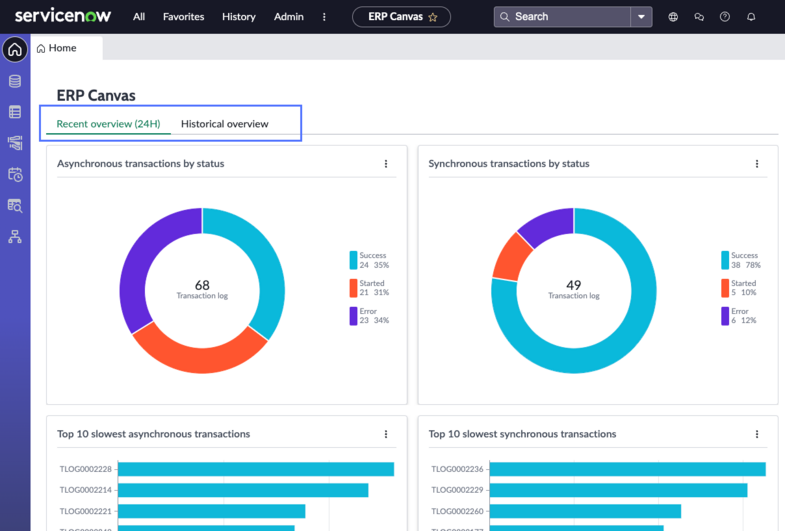Click the TLOG0002228 bar
Viewport: 785px width, 531px height.
256,469
